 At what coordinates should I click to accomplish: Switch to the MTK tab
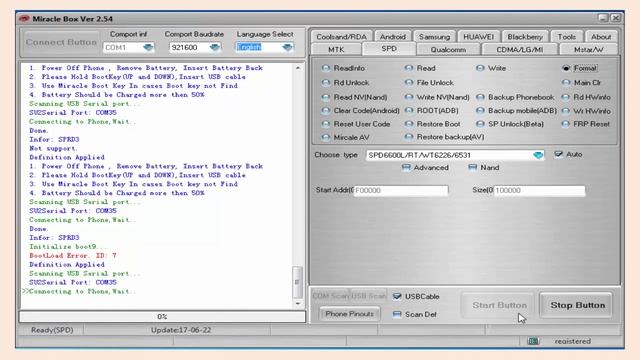[336, 49]
